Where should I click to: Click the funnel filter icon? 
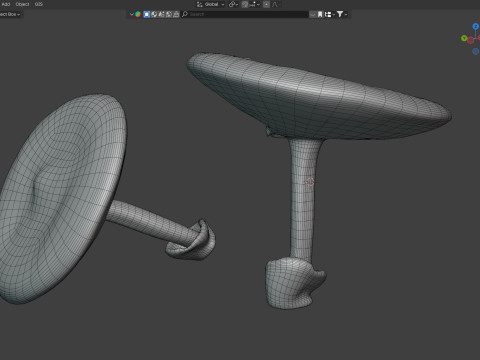[x=340, y=14]
